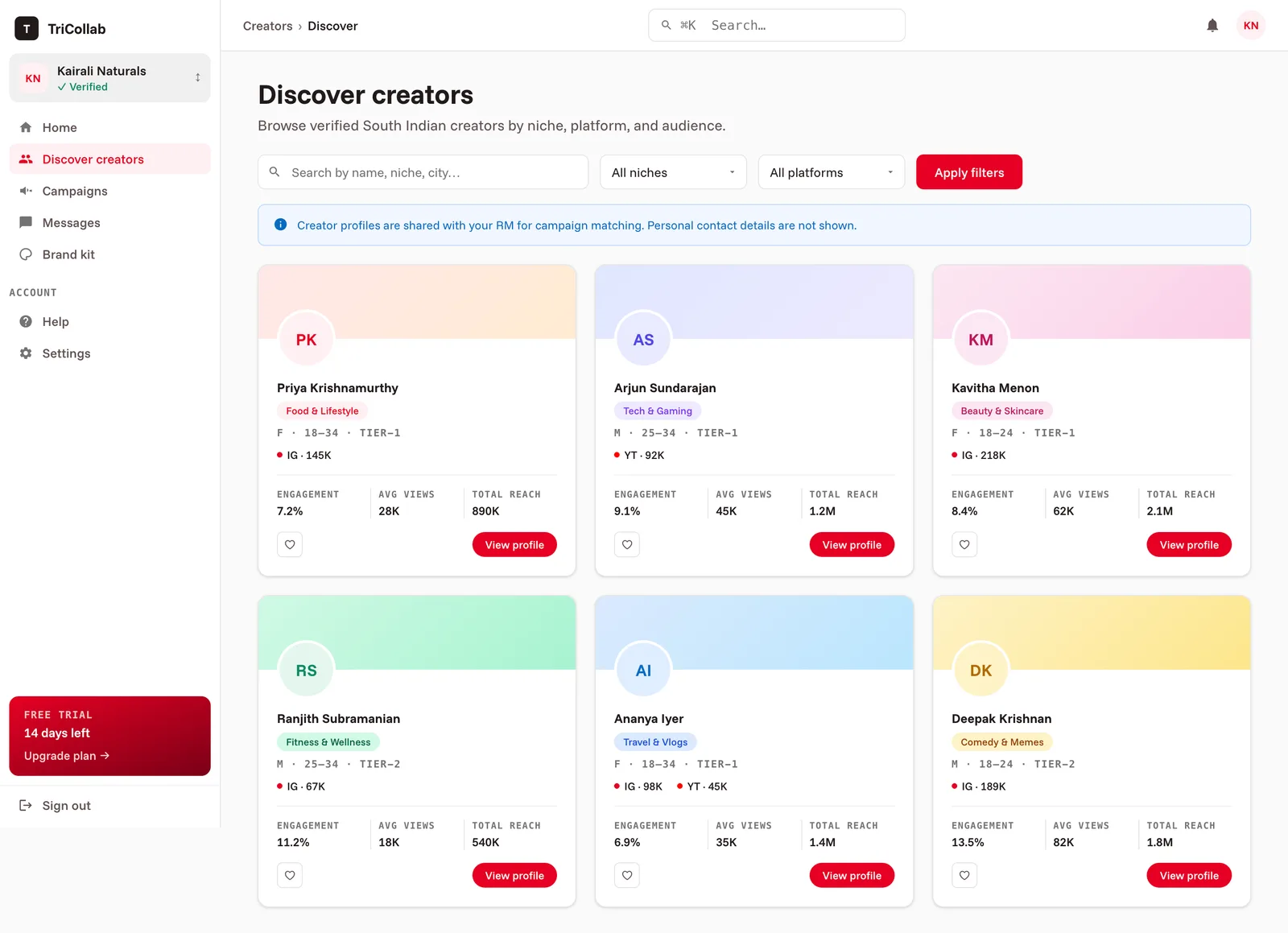This screenshot has width=1288, height=933.
Task: Click the KM avatar on Kavitha's card
Action: [980, 340]
